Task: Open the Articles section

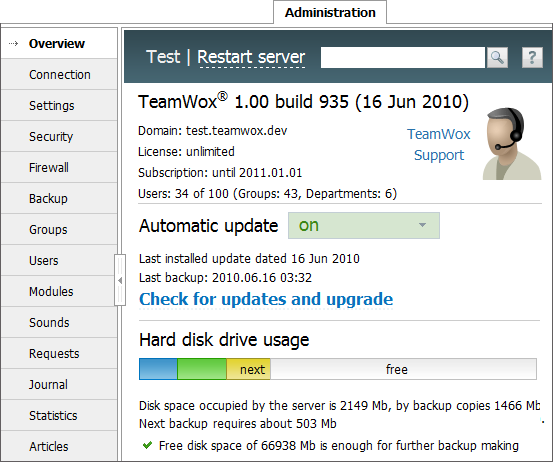Action: 59,446
